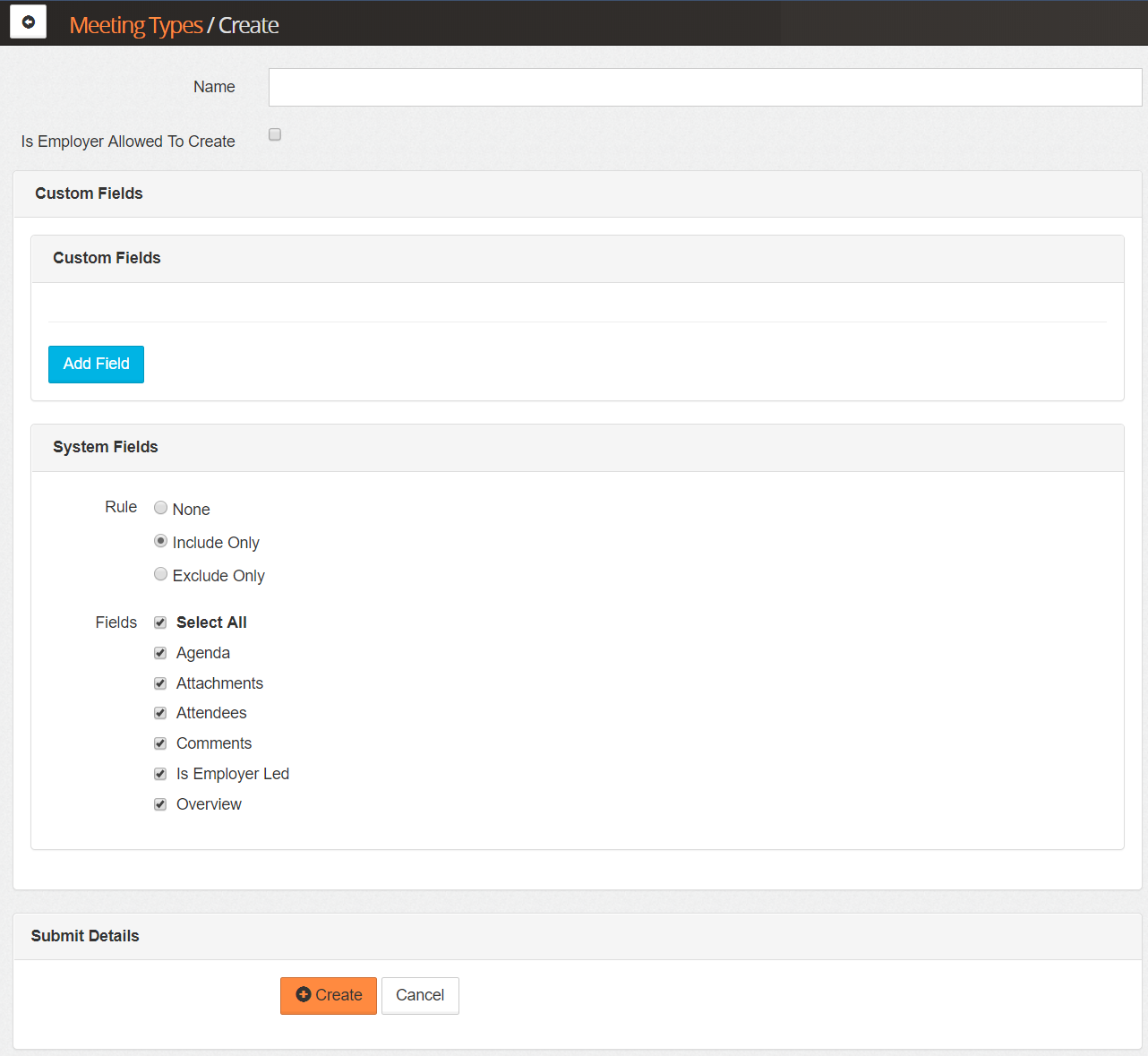The height and width of the screenshot is (1056, 1148).
Task: Click the Name text field
Action: pos(705,88)
